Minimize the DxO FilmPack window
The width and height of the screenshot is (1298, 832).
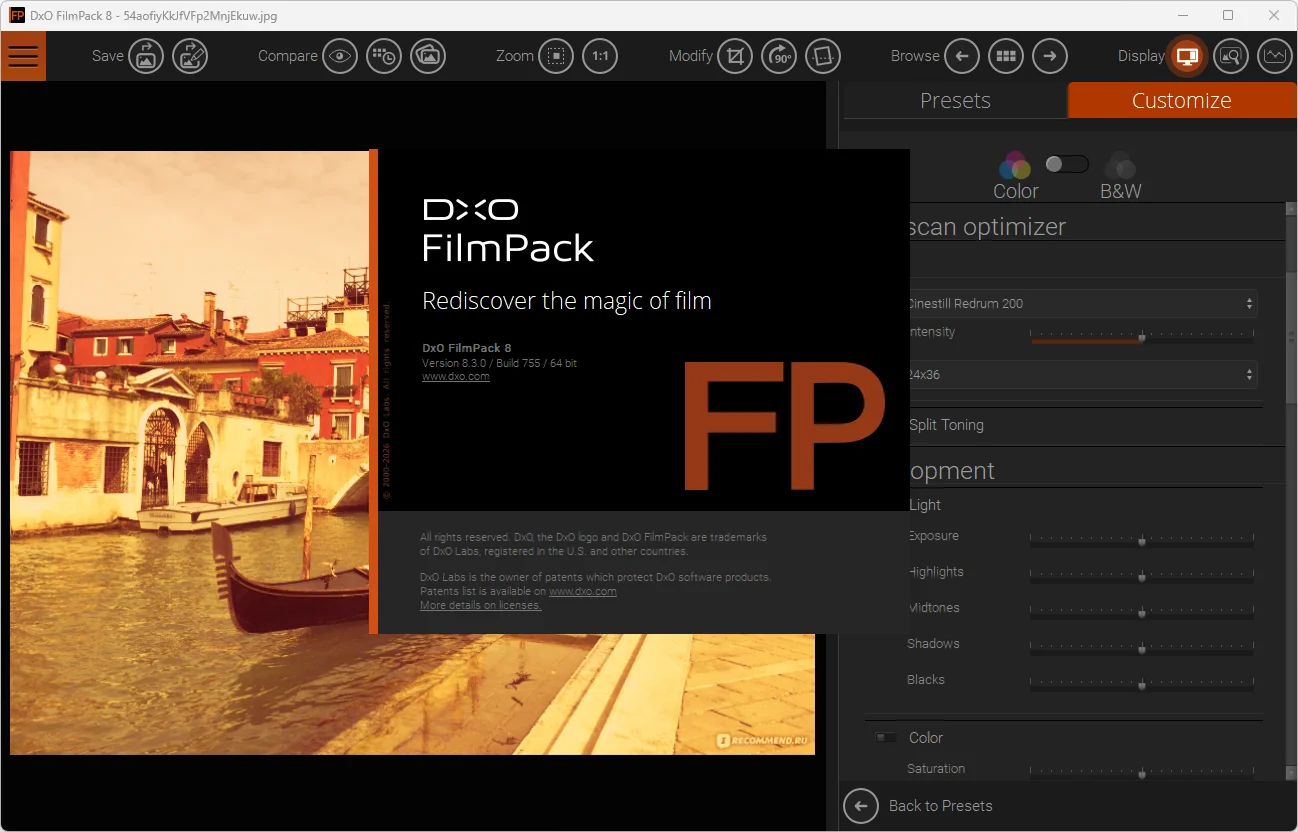(1182, 16)
